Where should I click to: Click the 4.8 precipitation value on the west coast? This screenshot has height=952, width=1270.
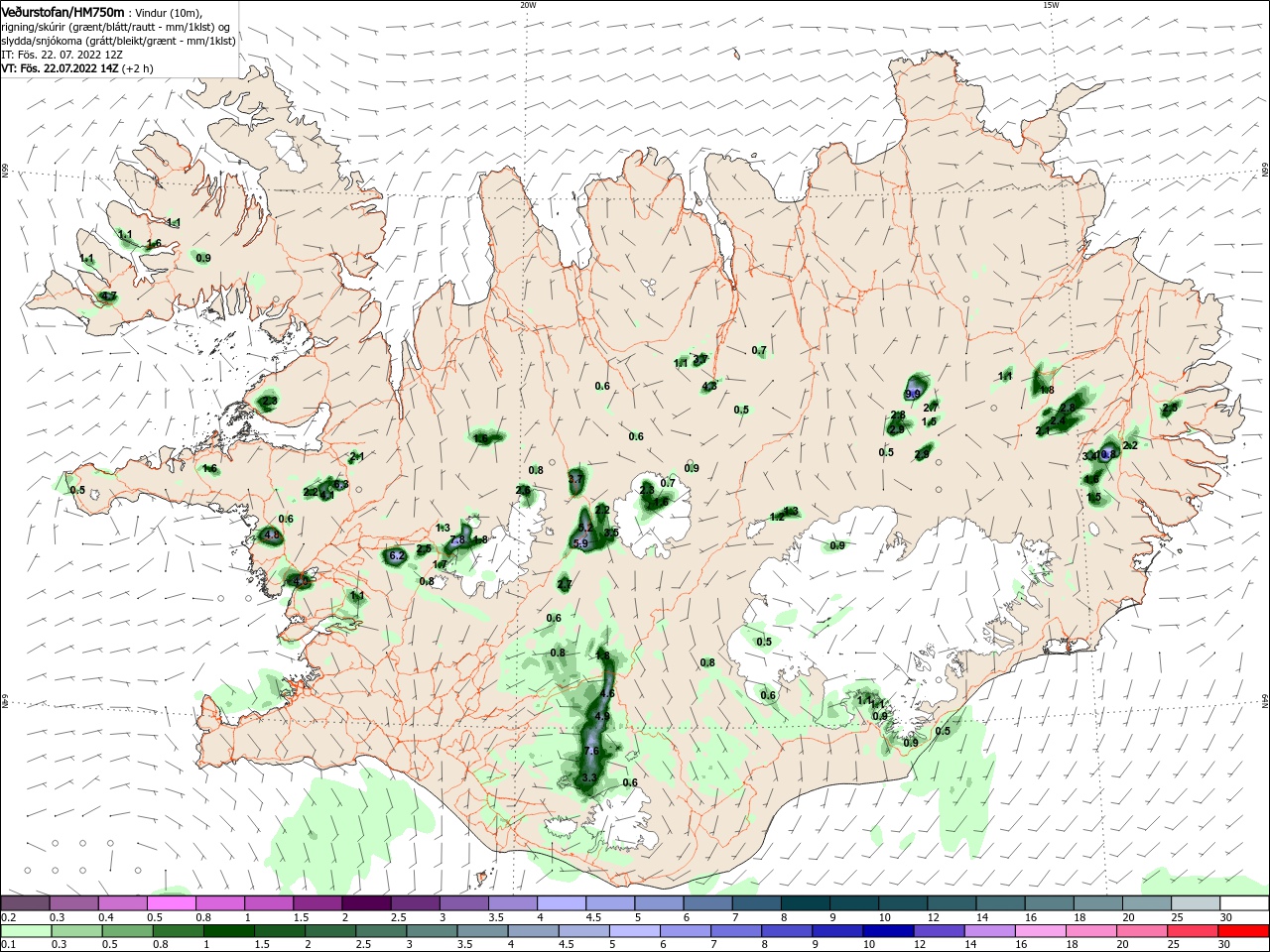click(272, 535)
